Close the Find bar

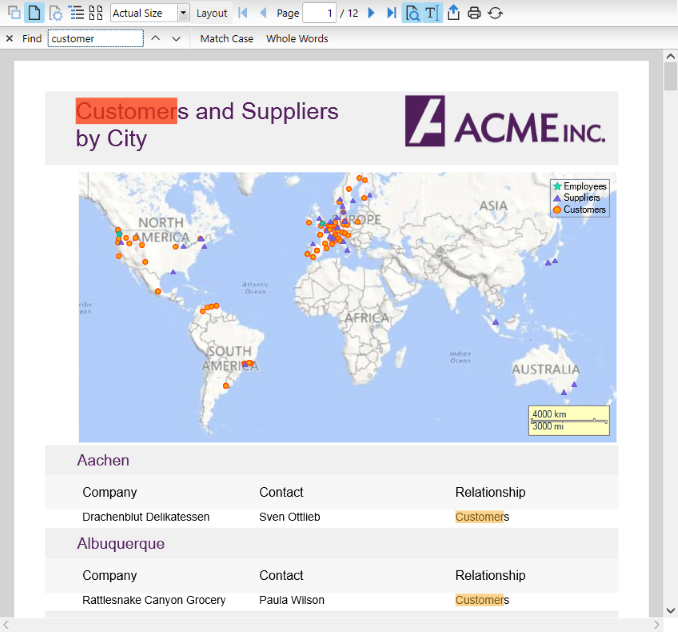[x=9, y=39]
